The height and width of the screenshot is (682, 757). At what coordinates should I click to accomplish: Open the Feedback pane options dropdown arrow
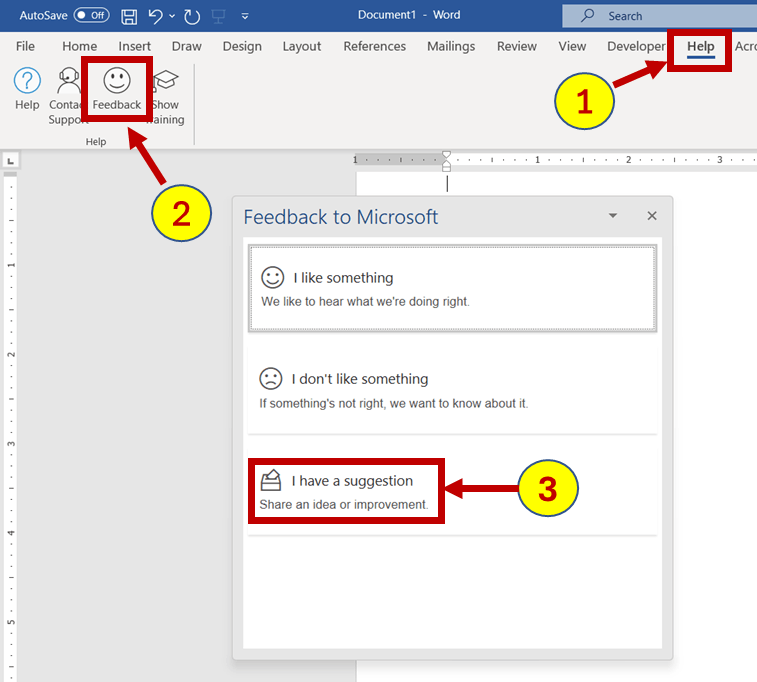pos(613,216)
